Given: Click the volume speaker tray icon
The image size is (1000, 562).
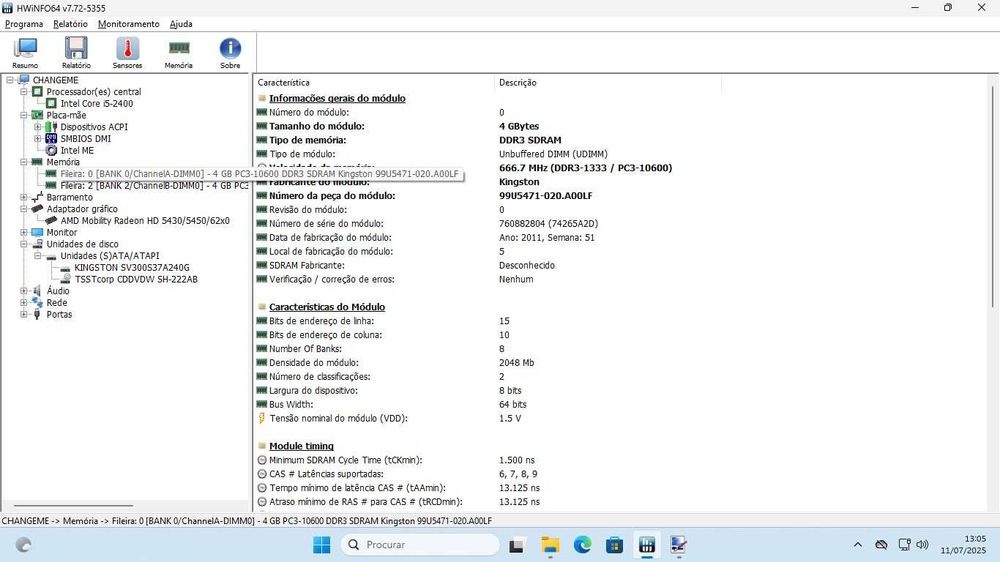Looking at the screenshot, I should pos(922,545).
